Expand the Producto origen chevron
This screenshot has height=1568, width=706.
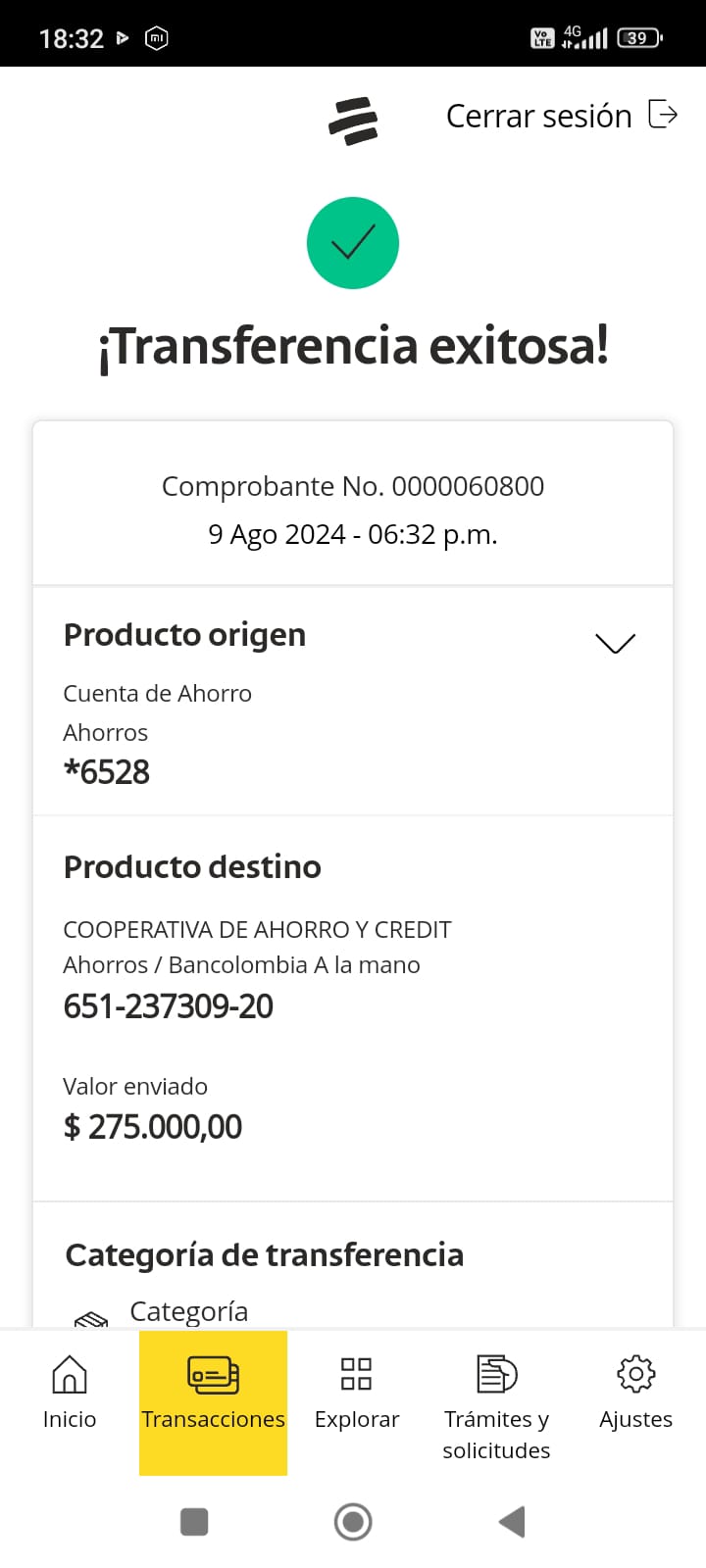pyautogui.click(x=616, y=643)
